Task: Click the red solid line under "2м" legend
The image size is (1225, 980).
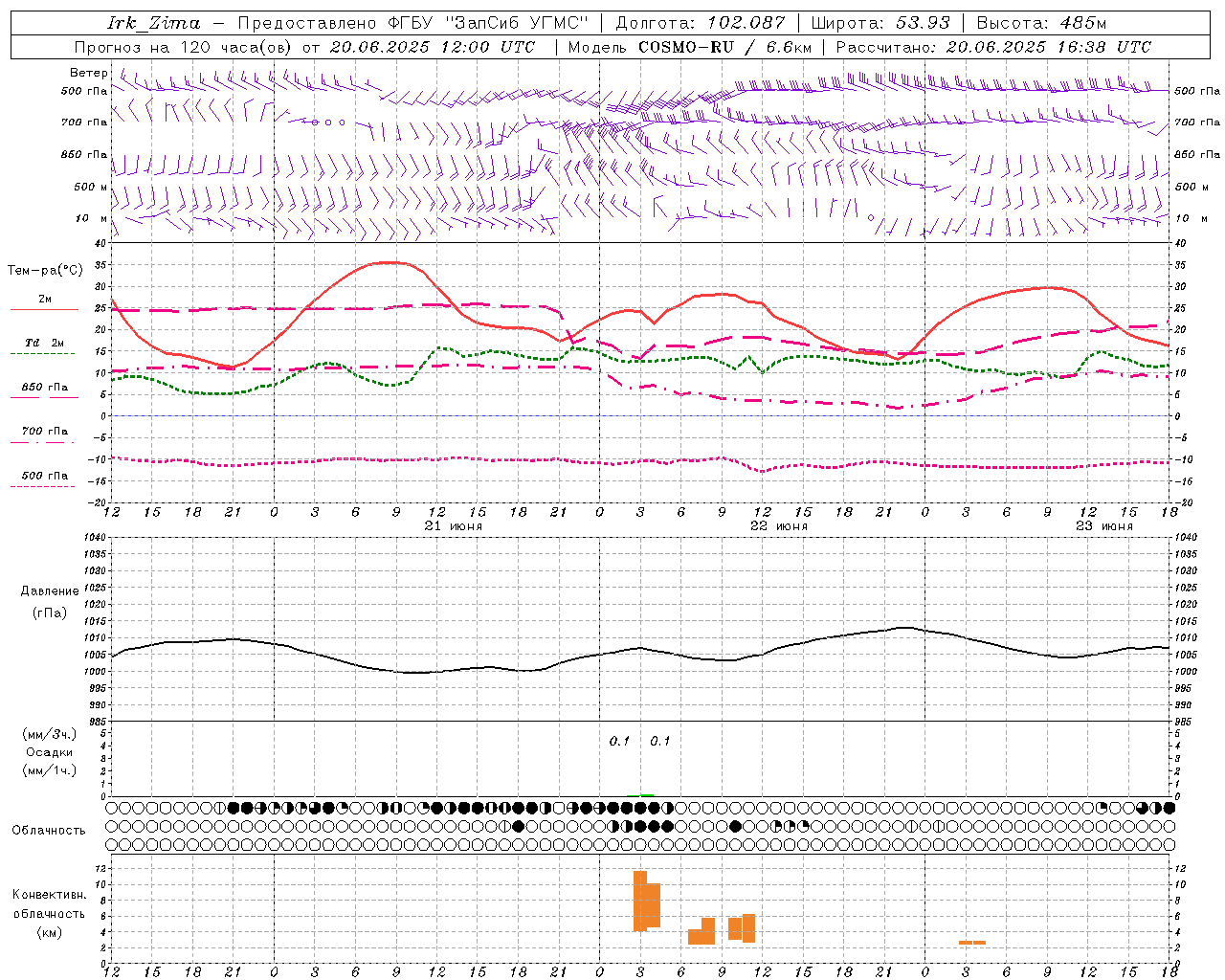Action: [x=44, y=310]
